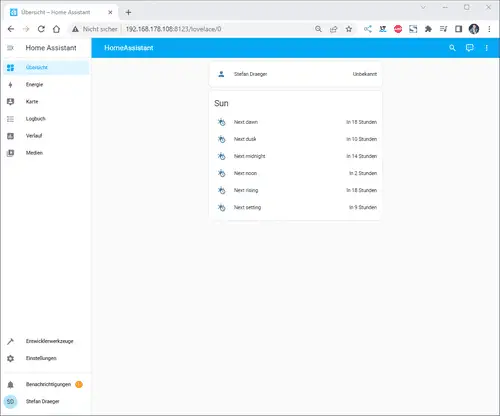Open the Next midnight entity
This screenshot has width=500, height=416.
click(x=295, y=156)
